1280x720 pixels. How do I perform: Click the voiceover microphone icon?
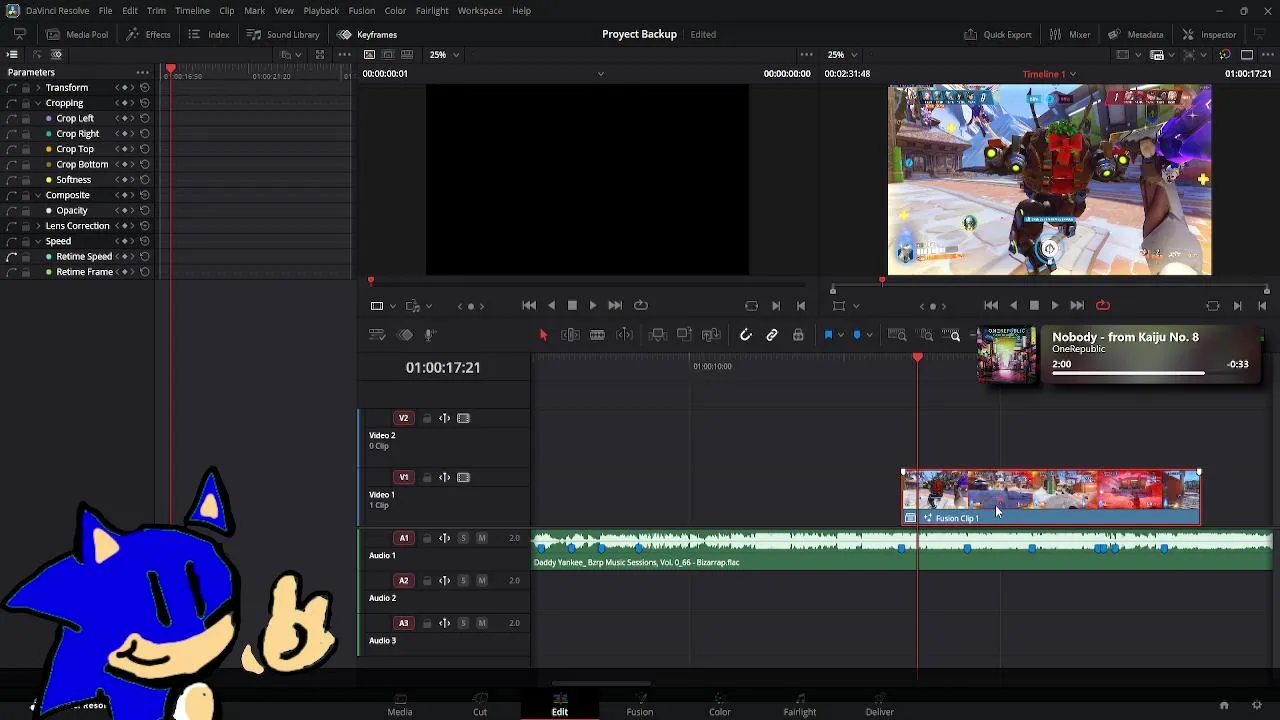point(430,335)
